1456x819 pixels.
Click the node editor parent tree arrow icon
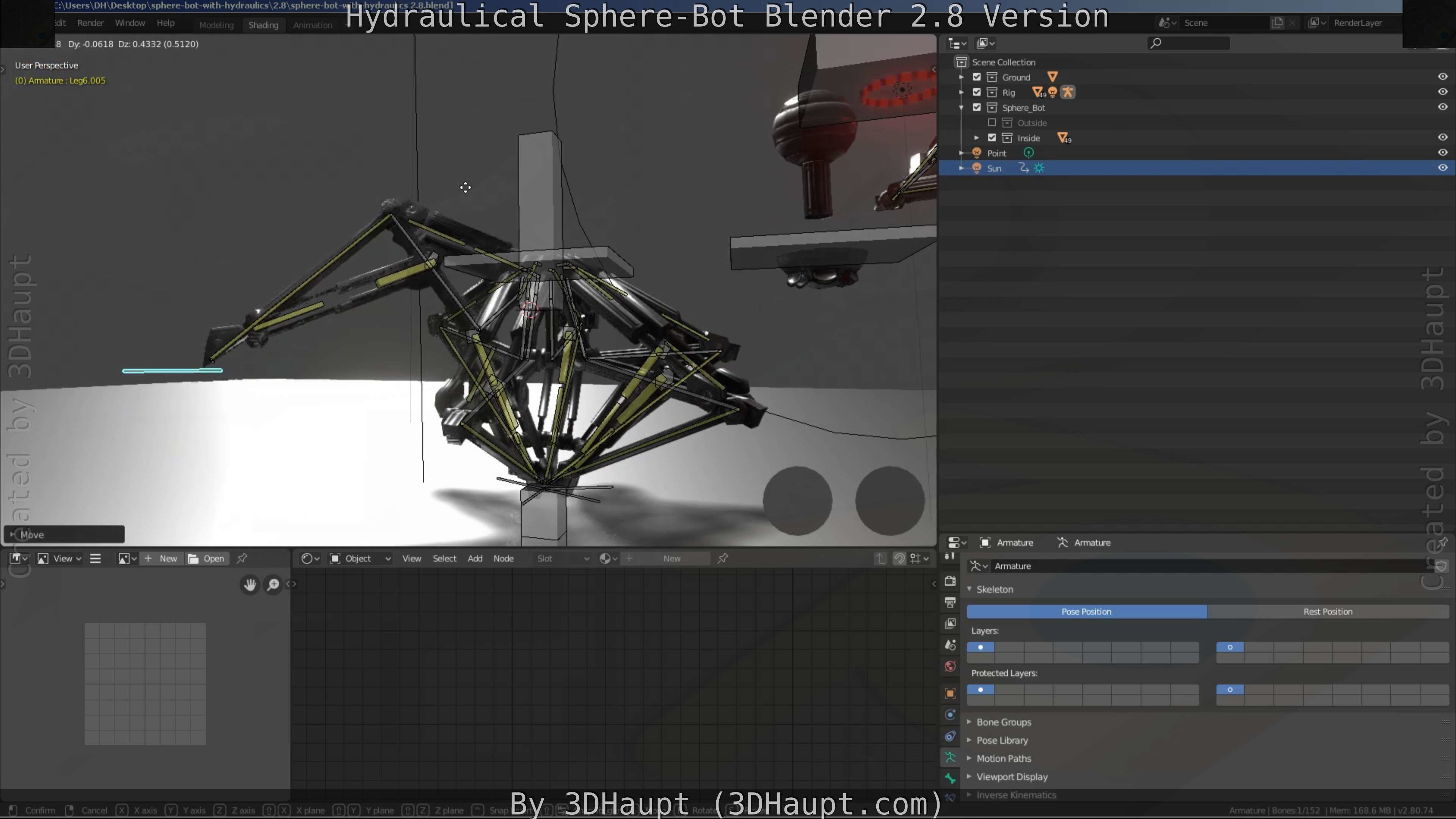[x=880, y=559]
